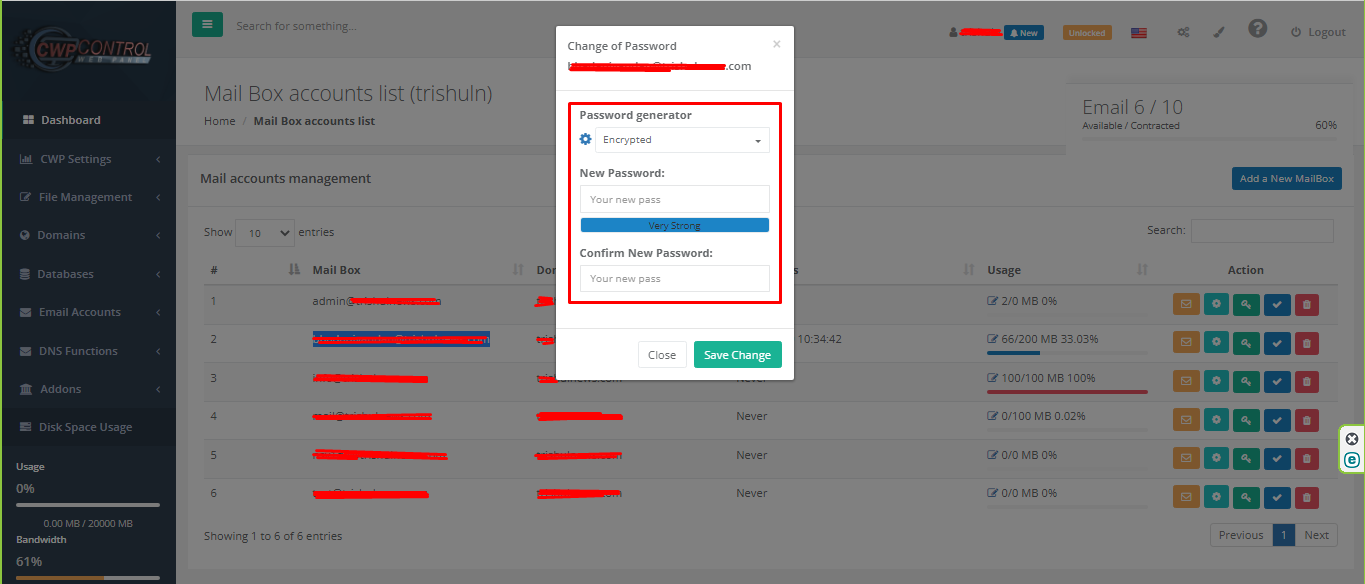The image size is (1365, 584).
Task: Expand CWP Settings in the sidebar
Action: pos(88,159)
